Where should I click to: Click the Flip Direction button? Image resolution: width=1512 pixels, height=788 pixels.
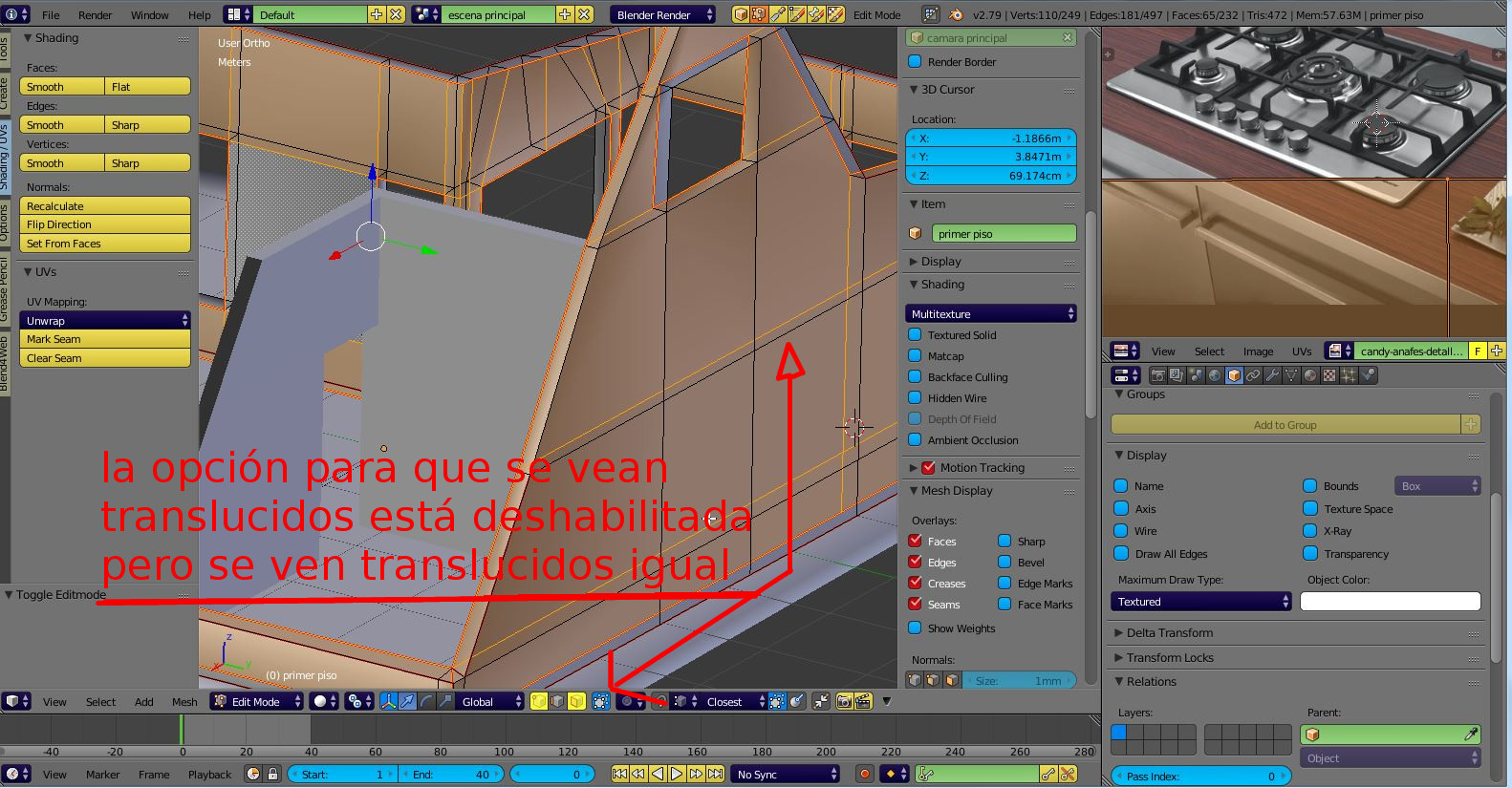(105, 224)
